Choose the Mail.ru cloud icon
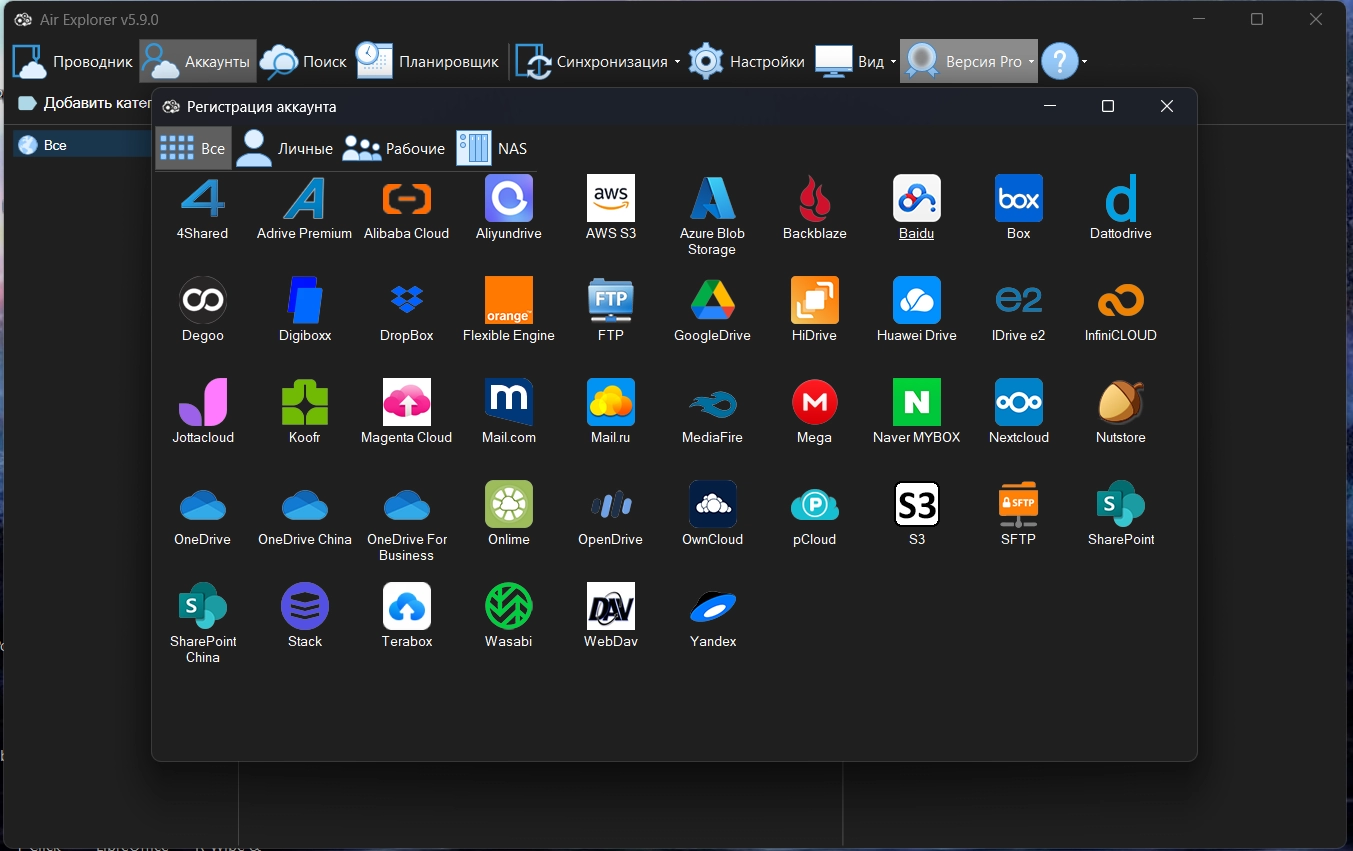The image size is (1353, 851). tap(611, 402)
